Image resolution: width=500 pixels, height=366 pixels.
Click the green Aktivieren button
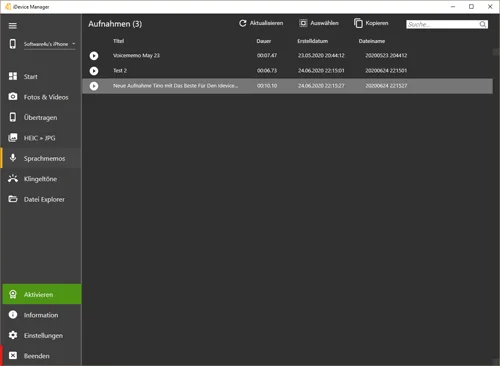click(x=42, y=294)
